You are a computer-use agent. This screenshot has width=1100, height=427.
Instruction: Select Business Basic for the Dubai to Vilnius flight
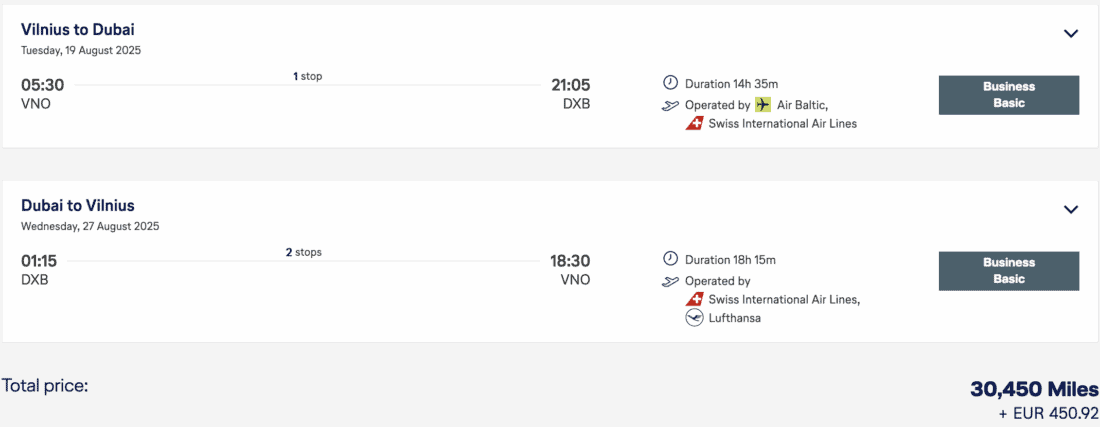[x=1008, y=271]
